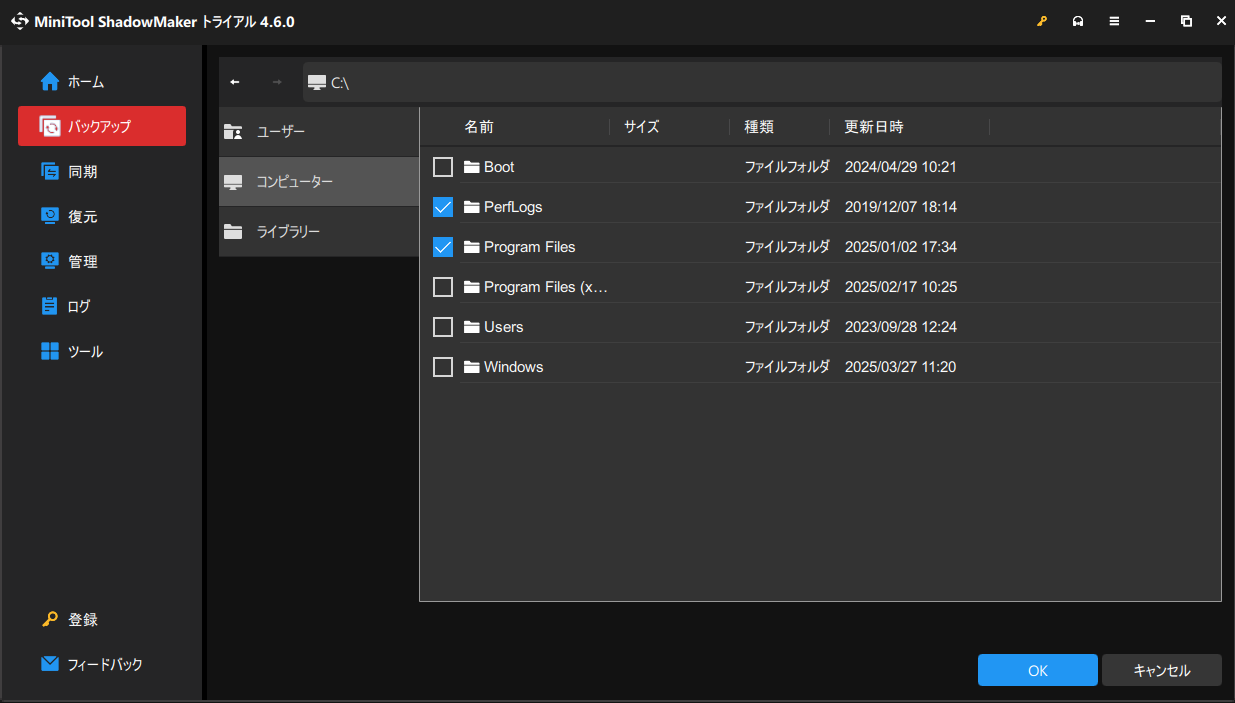The width and height of the screenshot is (1235, 703).
Task: Click the Windows folder icon
Action: [x=472, y=367]
